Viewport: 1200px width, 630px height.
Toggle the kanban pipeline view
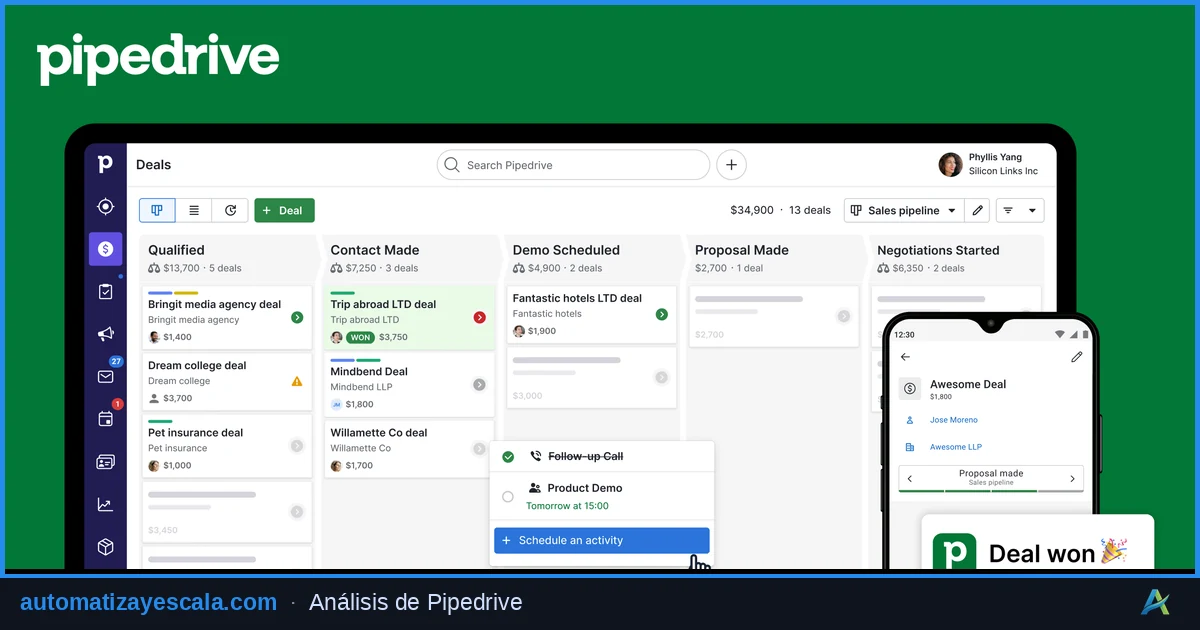point(156,210)
